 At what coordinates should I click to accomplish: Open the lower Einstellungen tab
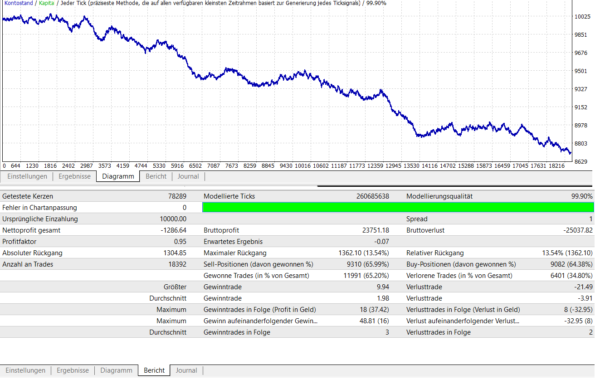(x=25, y=370)
